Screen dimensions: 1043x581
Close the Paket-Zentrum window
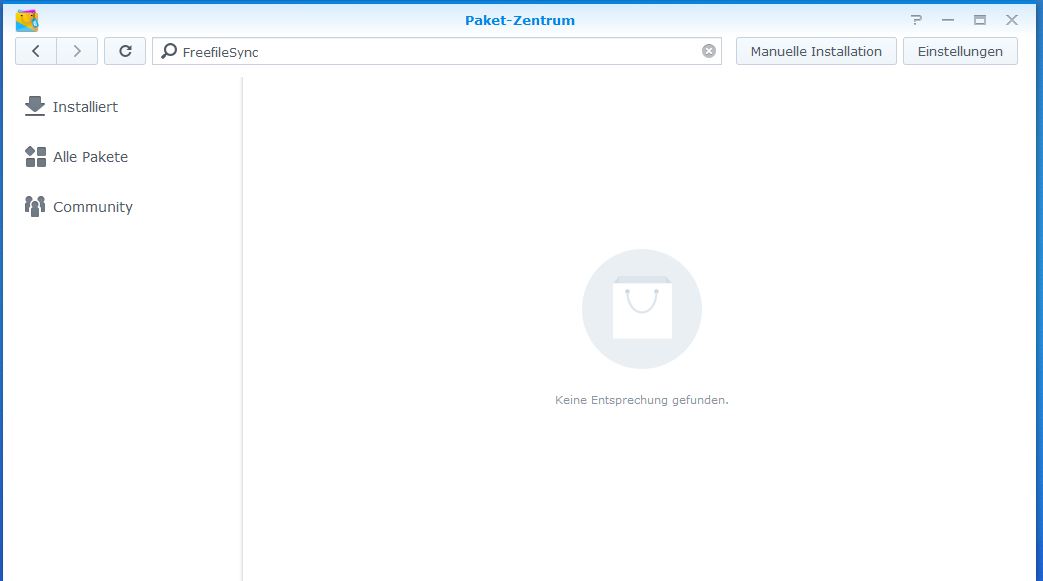1012,20
